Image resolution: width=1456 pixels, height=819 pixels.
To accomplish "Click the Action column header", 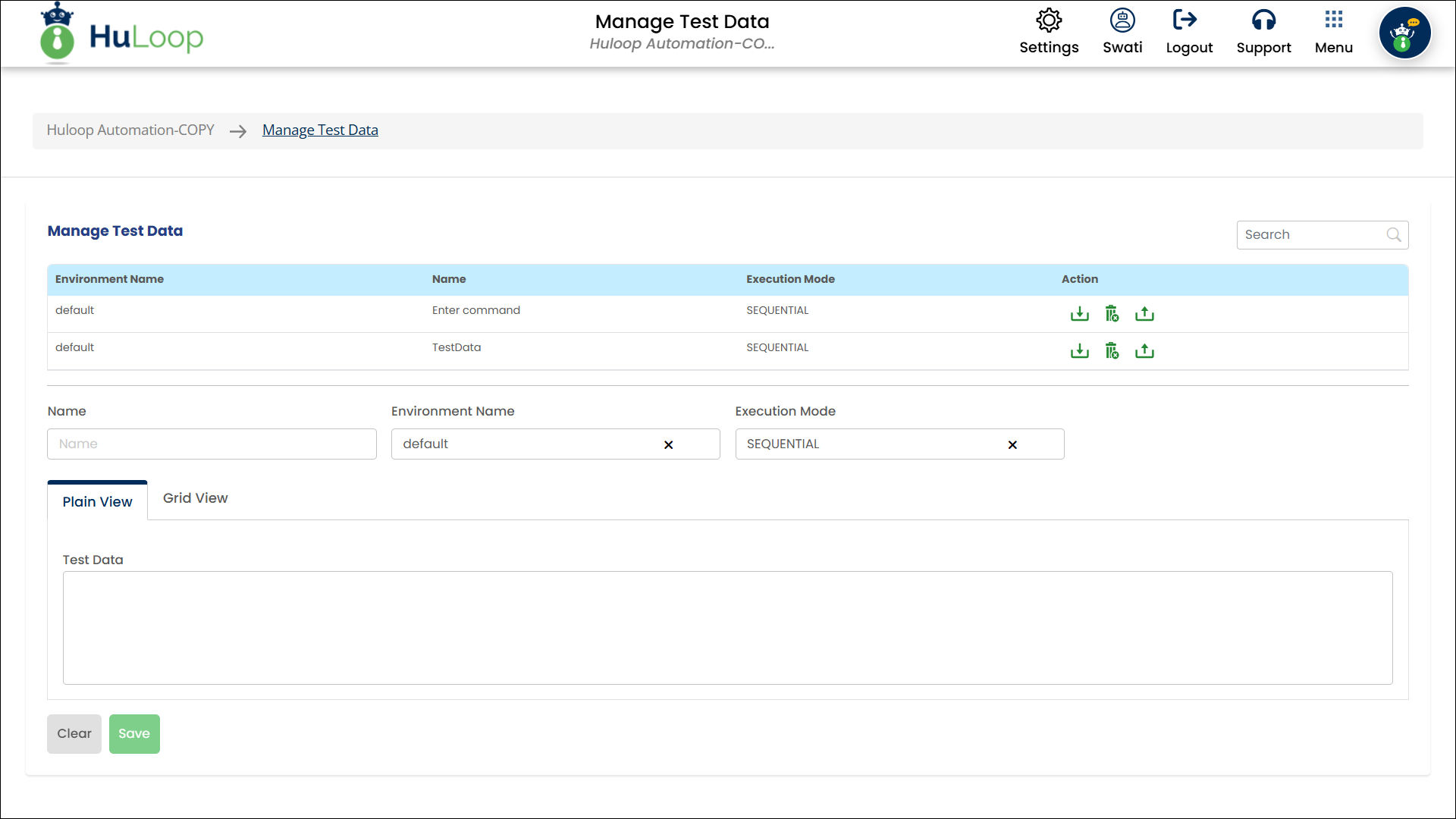I will point(1080,279).
